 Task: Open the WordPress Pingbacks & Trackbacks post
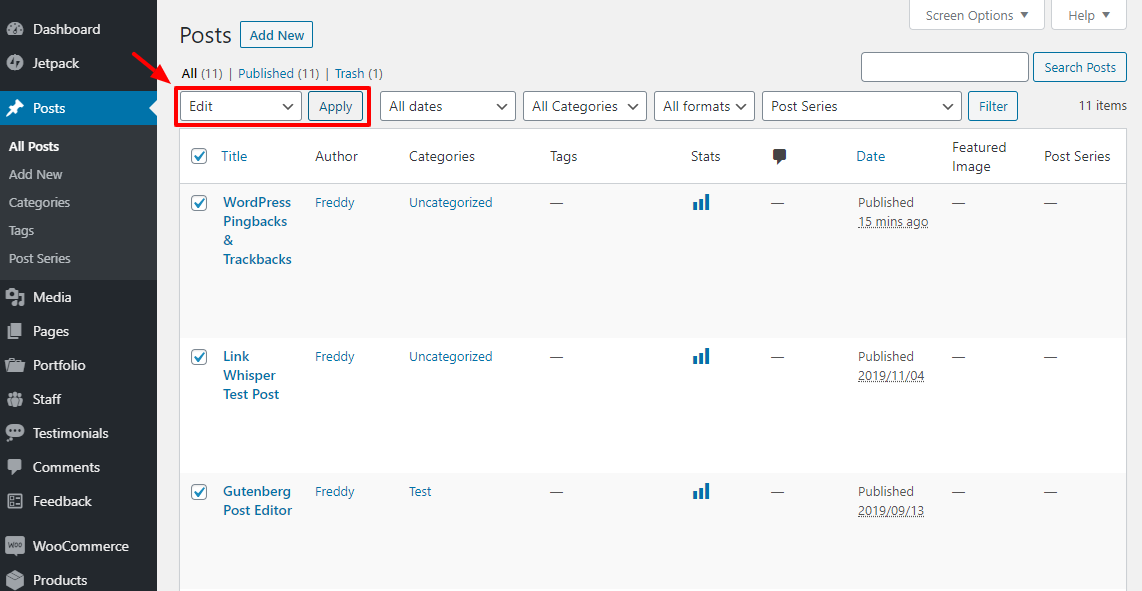257,231
